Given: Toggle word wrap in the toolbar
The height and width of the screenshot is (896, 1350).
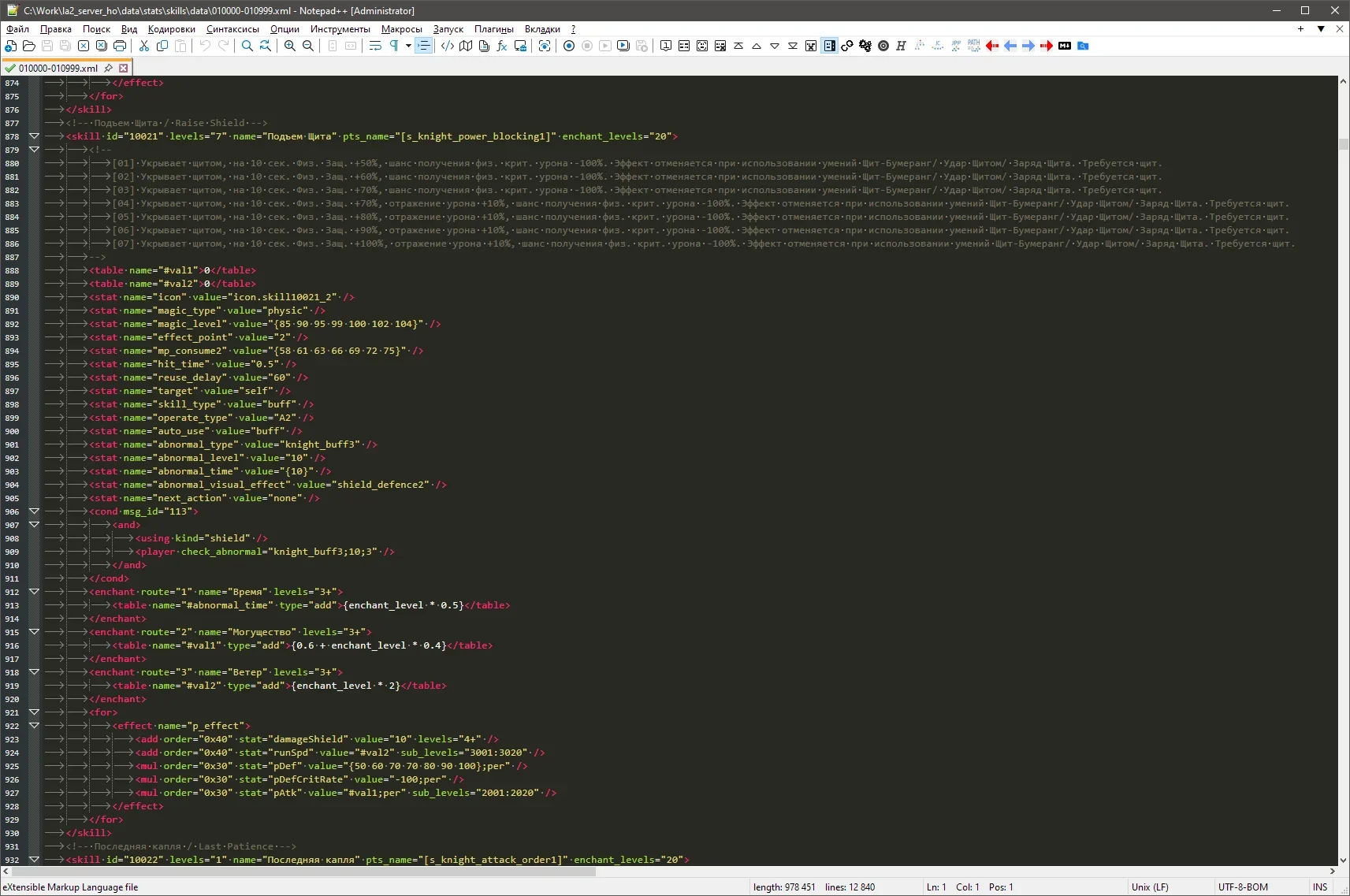Looking at the screenshot, I should (x=375, y=46).
